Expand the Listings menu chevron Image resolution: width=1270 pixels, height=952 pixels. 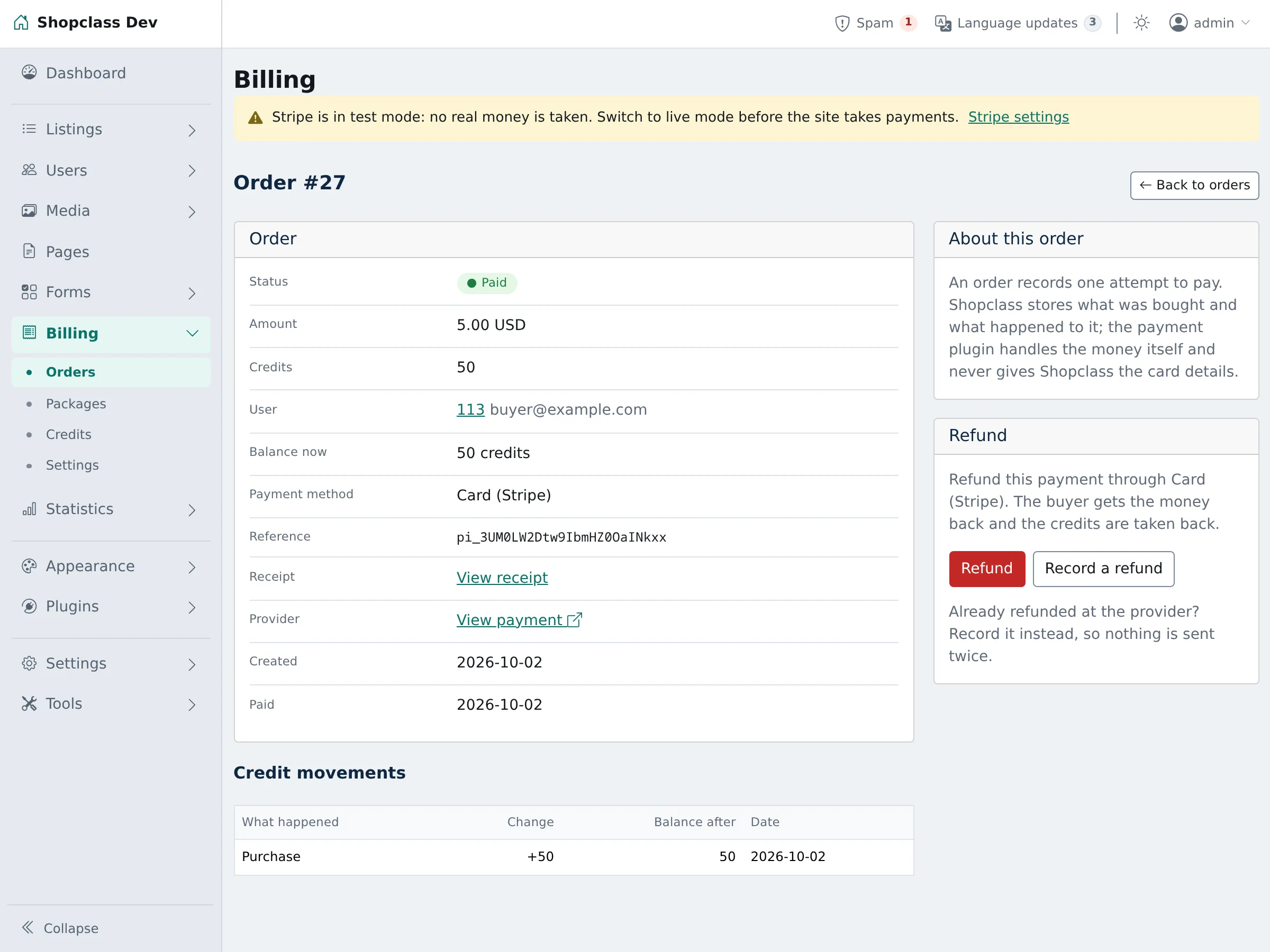[x=192, y=130]
